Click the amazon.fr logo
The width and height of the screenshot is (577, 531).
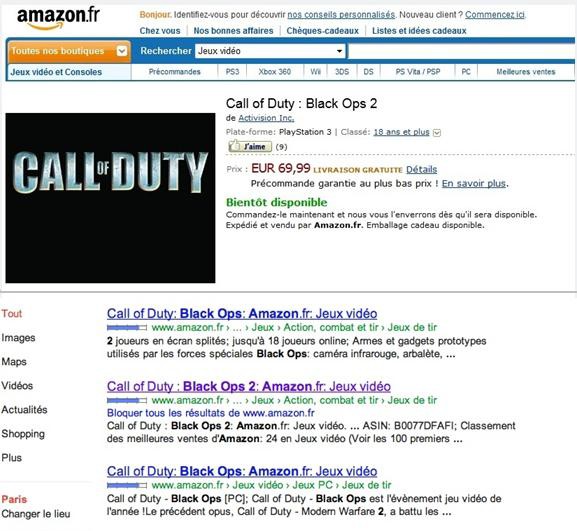click(x=58, y=18)
